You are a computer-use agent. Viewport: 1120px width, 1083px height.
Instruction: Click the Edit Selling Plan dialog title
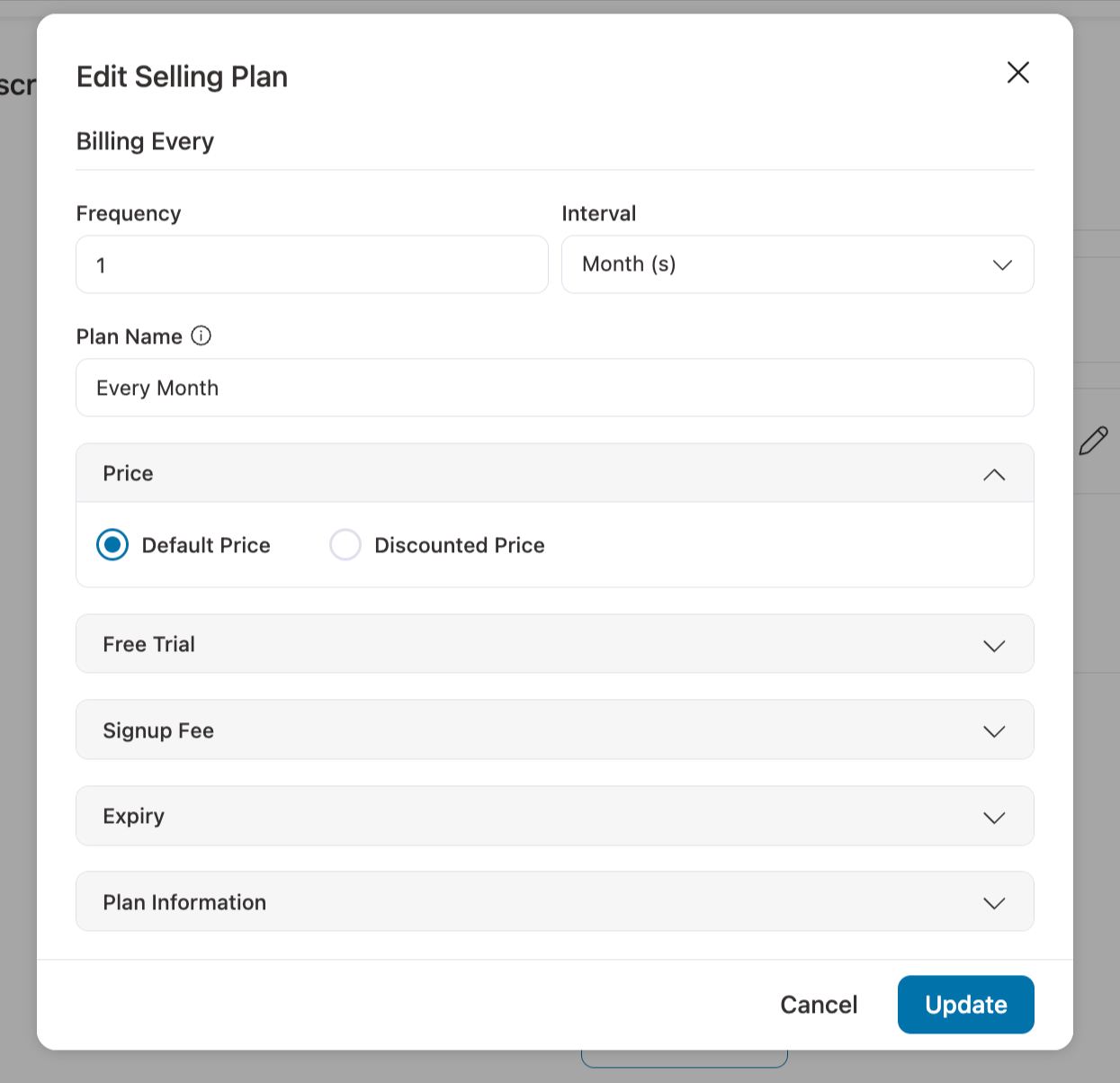click(182, 77)
